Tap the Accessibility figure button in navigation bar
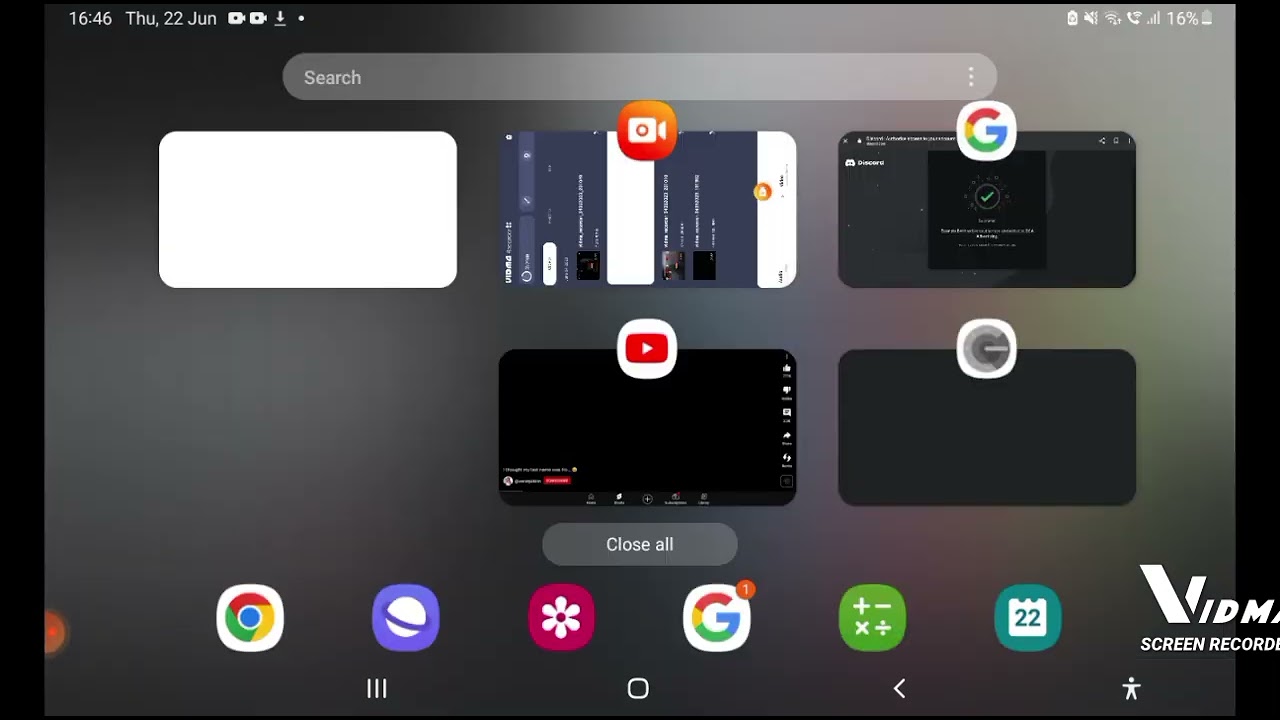 (x=1131, y=688)
